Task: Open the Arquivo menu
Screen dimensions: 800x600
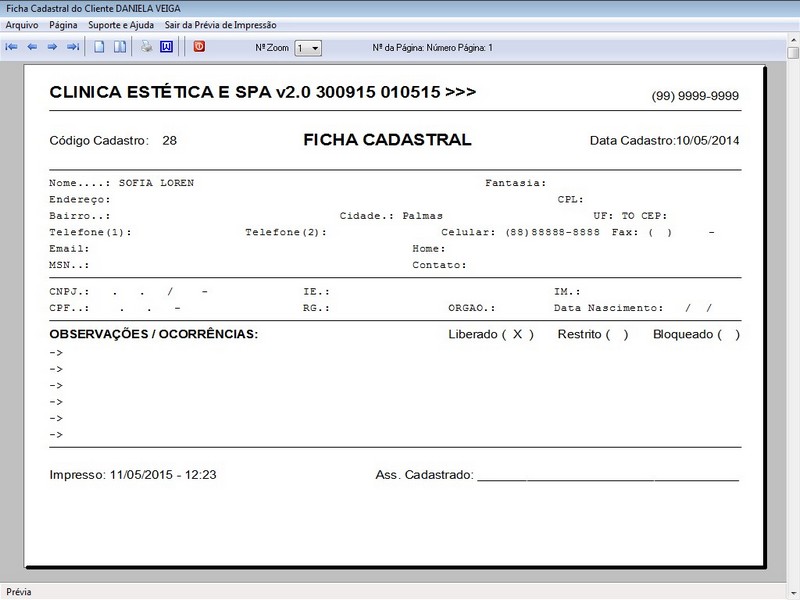Action: (x=21, y=25)
